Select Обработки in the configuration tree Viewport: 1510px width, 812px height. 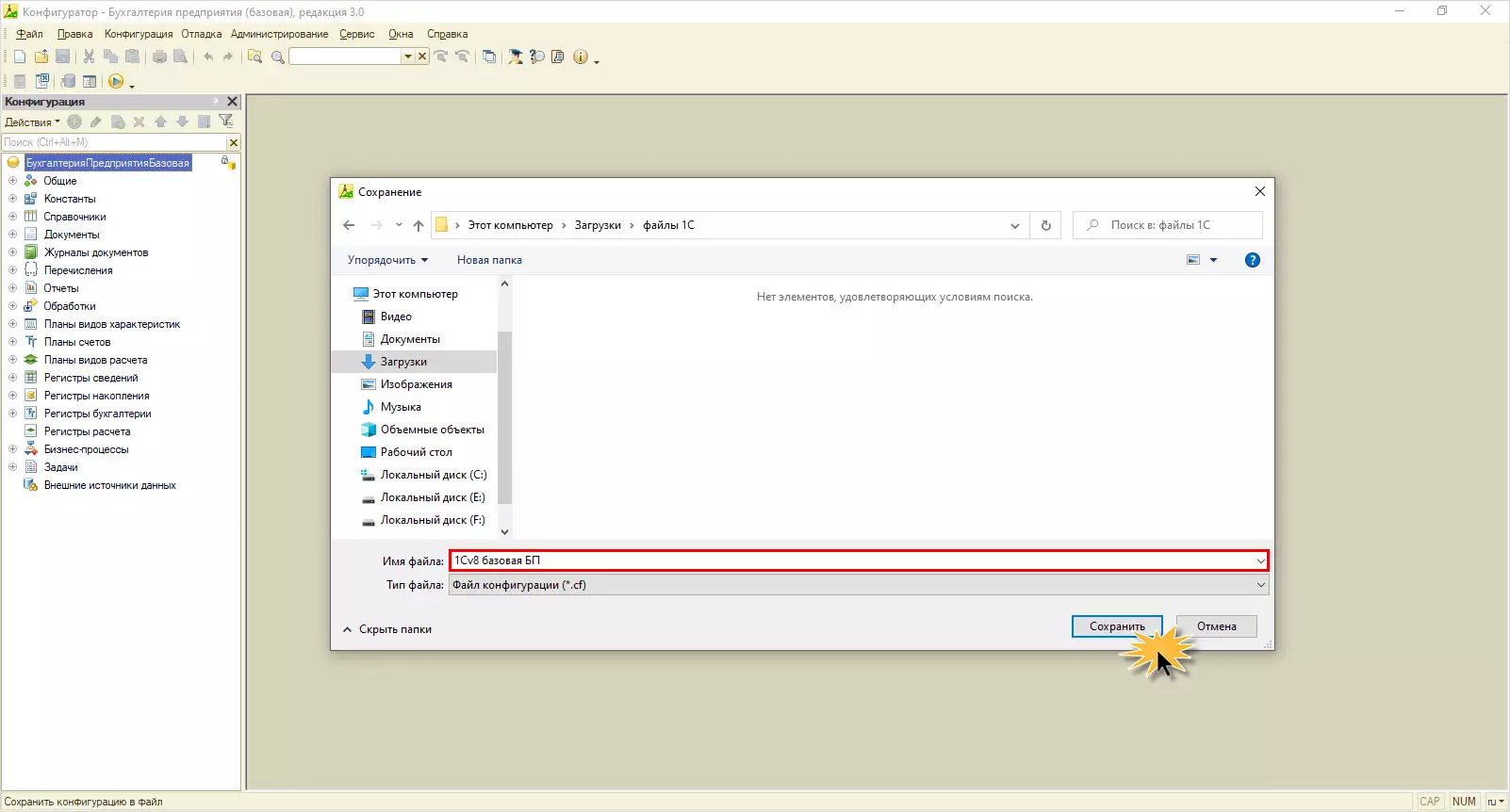click(70, 306)
